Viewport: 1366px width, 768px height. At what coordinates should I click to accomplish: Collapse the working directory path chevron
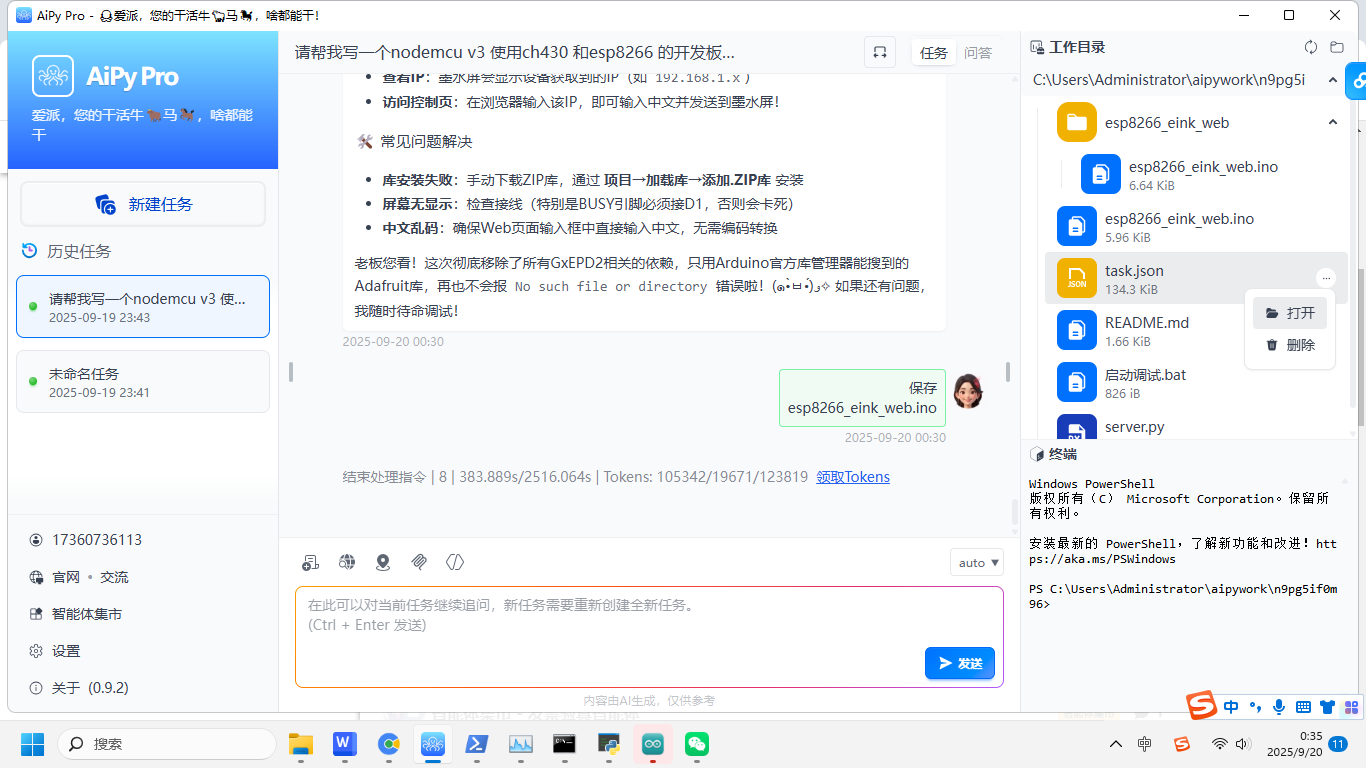point(1332,80)
